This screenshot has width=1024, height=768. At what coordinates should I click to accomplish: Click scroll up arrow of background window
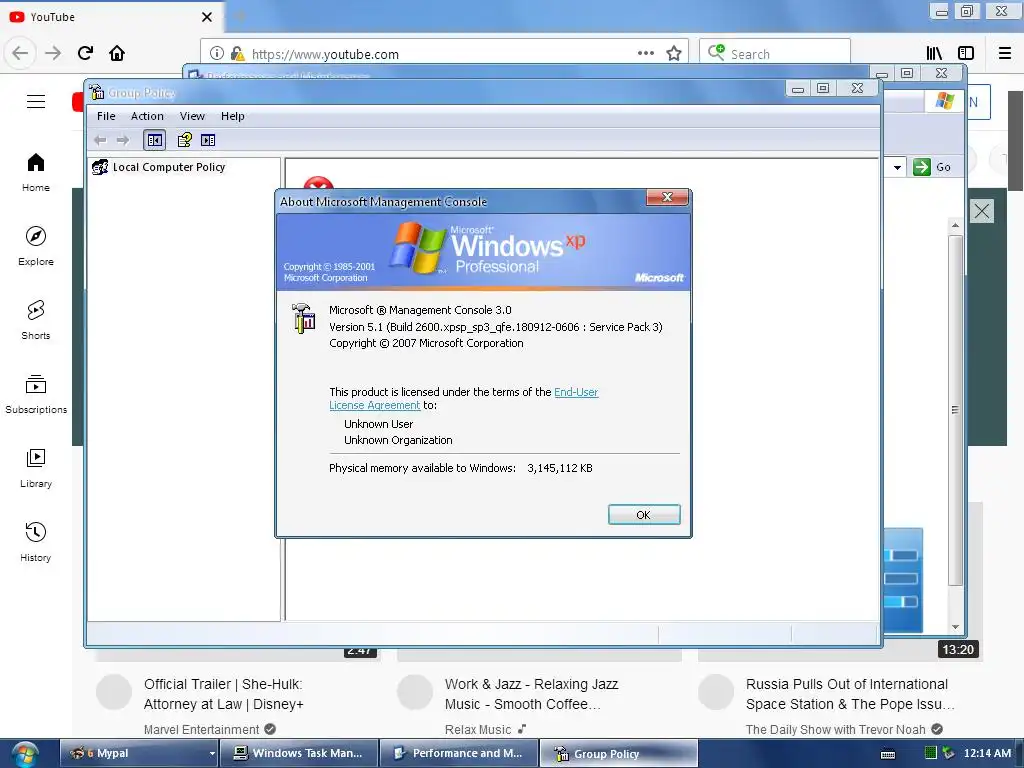pos(955,225)
